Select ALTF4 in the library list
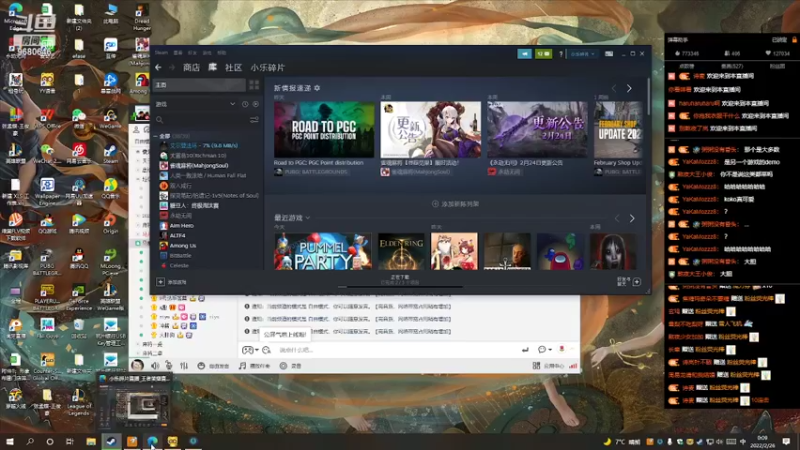Image resolution: width=800 pixels, height=450 pixels. tap(172, 235)
